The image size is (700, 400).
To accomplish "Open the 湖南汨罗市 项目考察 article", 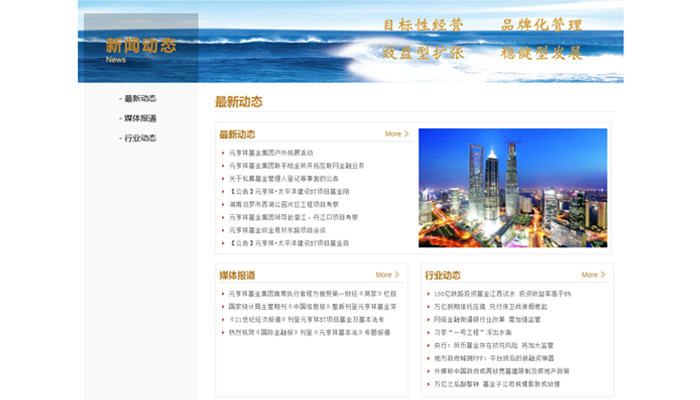I will click(283, 204).
